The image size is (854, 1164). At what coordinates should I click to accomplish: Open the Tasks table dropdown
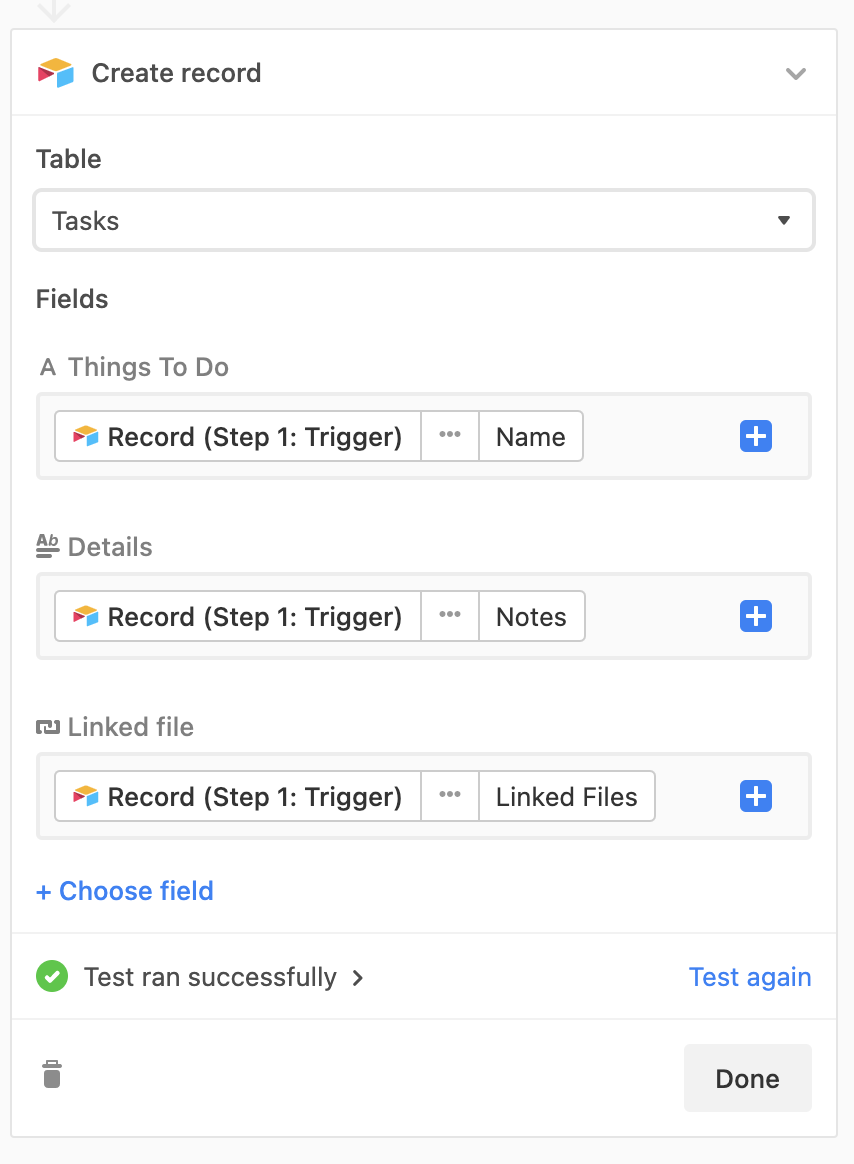point(424,220)
